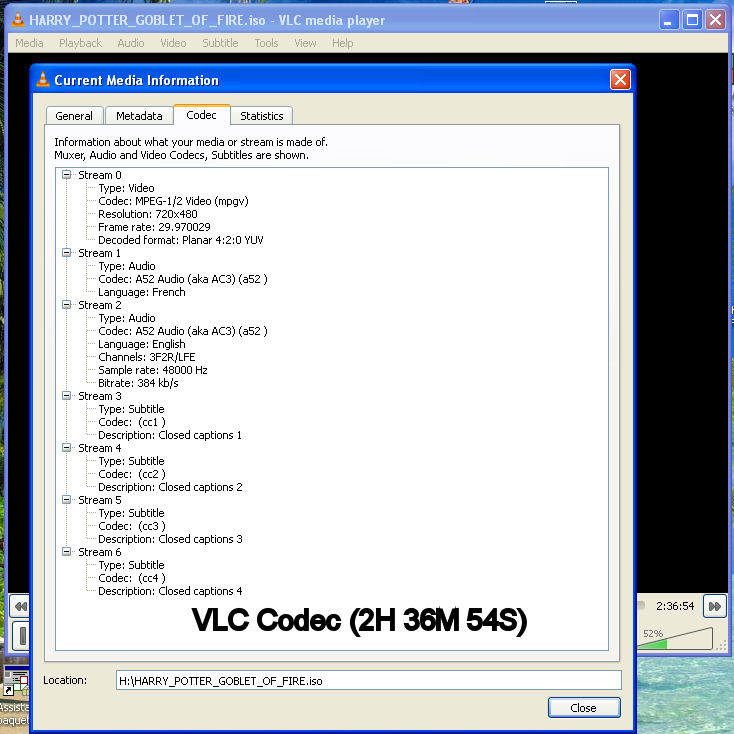Viewport: 734px width, 734px height.
Task: Select 'Description: Closed captions 2' row
Action: (170, 487)
